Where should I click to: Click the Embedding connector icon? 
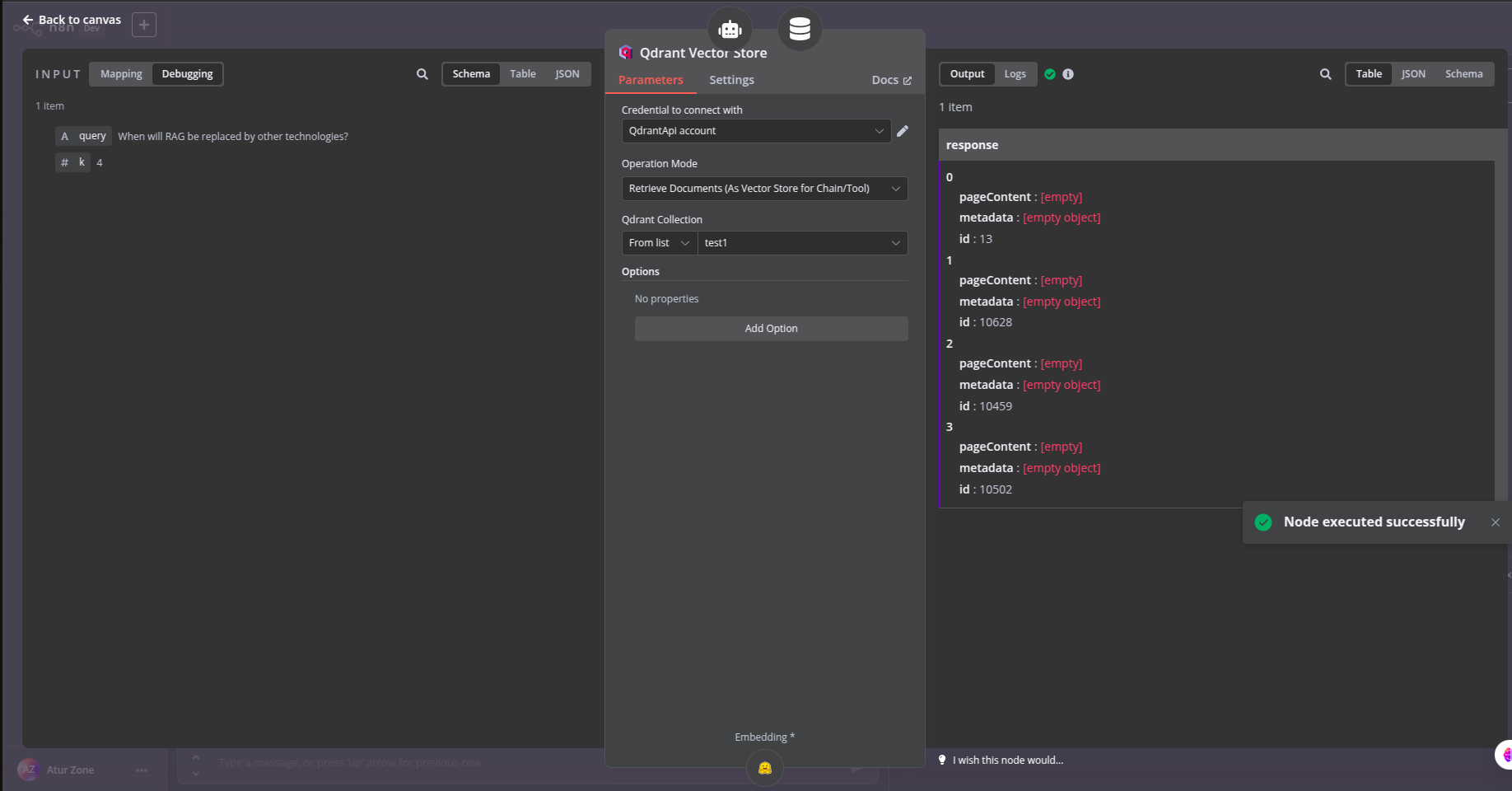pyautogui.click(x=765, y=768)
